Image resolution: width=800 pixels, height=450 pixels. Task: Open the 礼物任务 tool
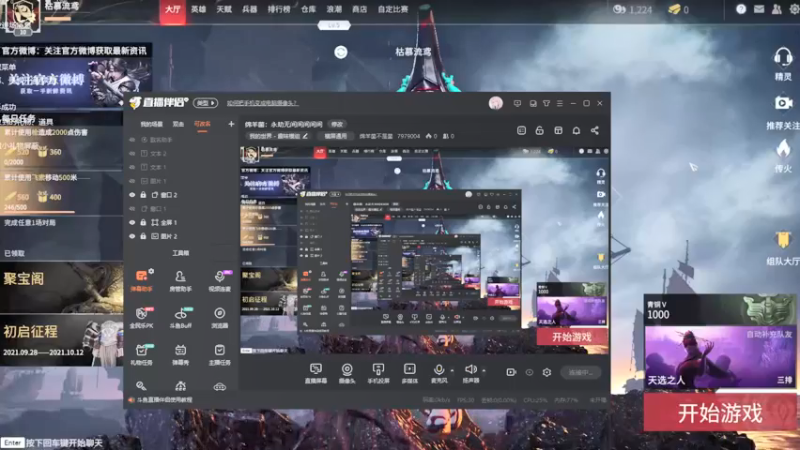[x=141, y=354]
